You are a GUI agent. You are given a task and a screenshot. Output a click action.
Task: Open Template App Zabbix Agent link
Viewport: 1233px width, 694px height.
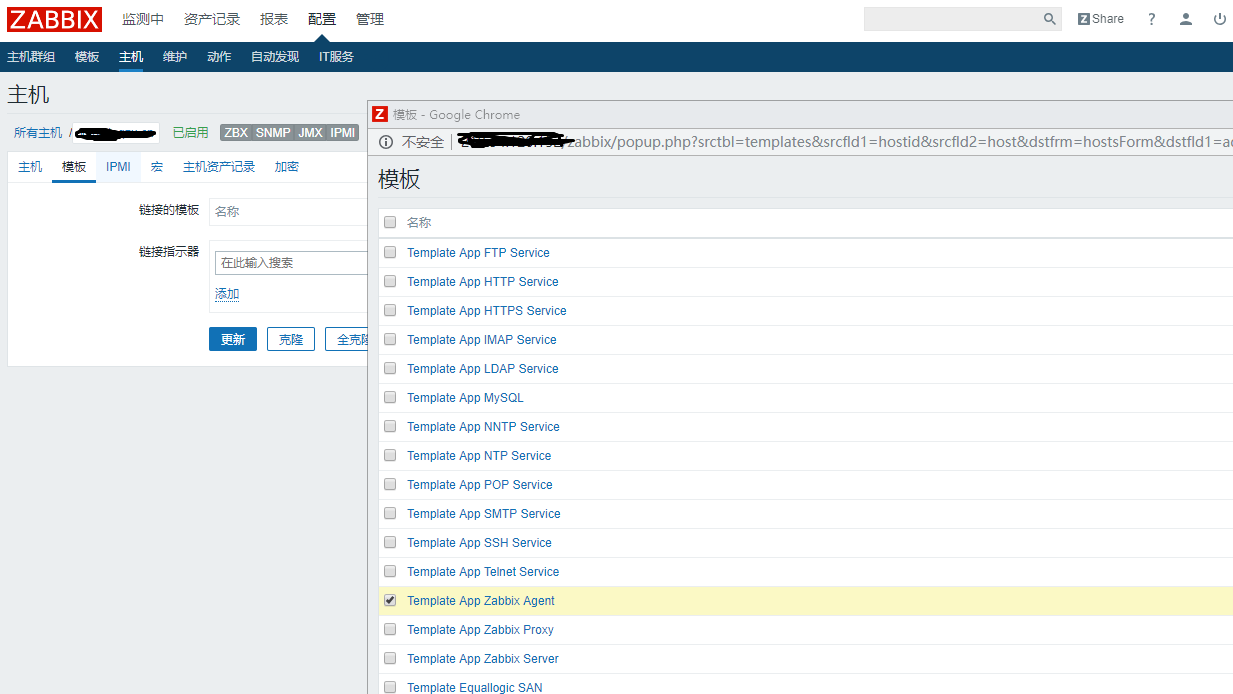481,601
